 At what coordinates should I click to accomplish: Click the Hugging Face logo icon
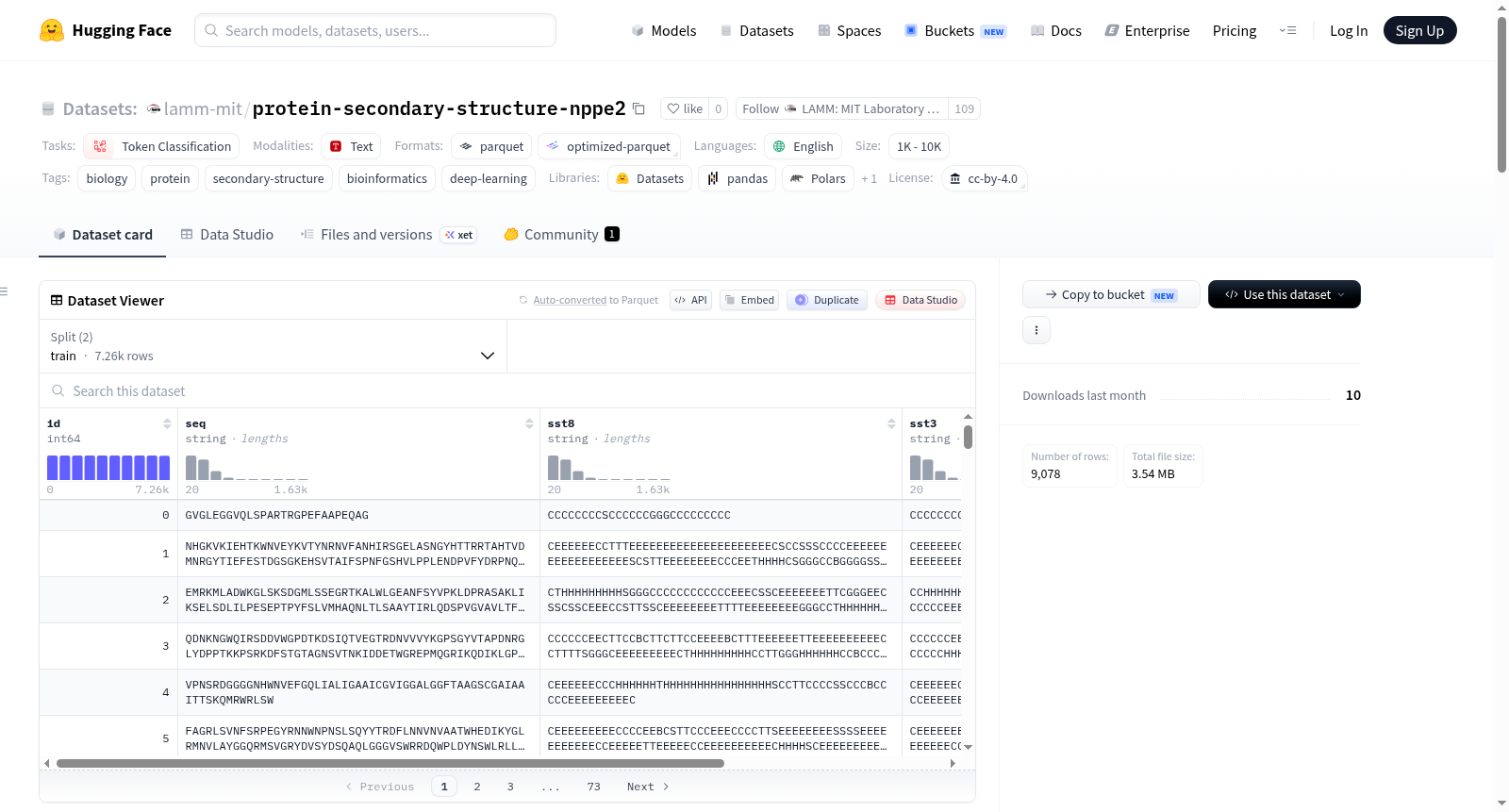(52, 30)
